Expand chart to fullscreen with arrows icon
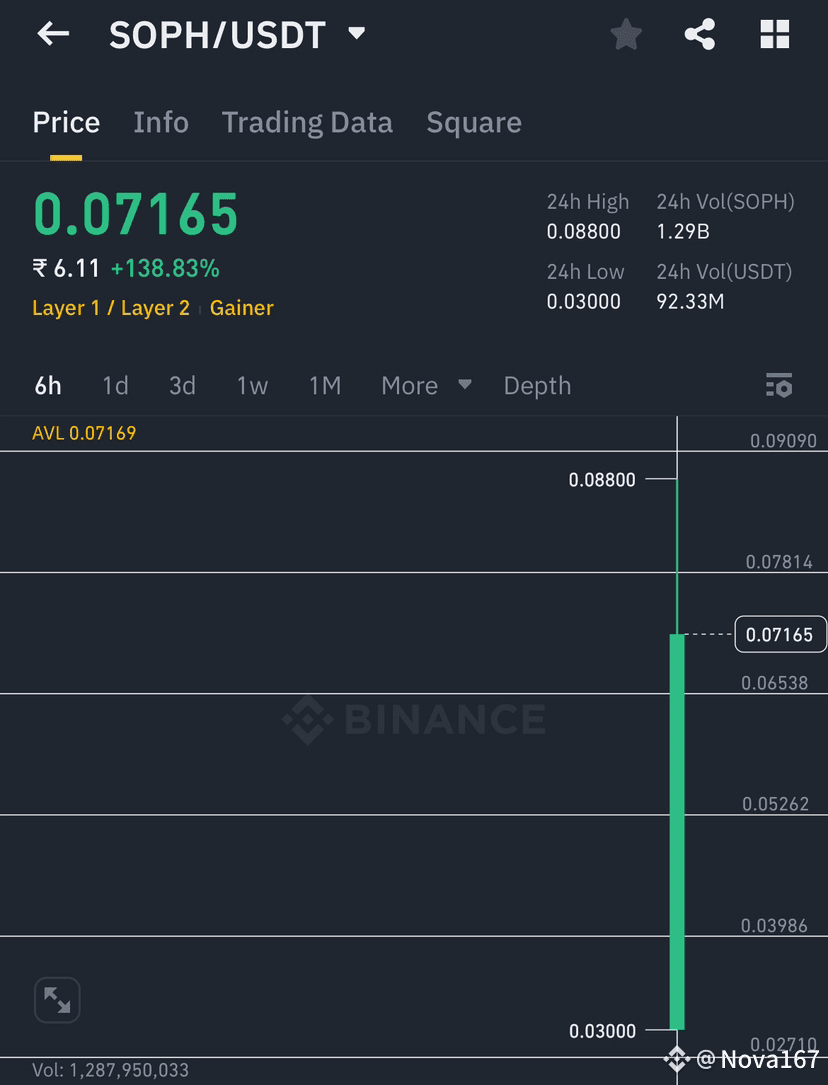 tap(57, 1000)
